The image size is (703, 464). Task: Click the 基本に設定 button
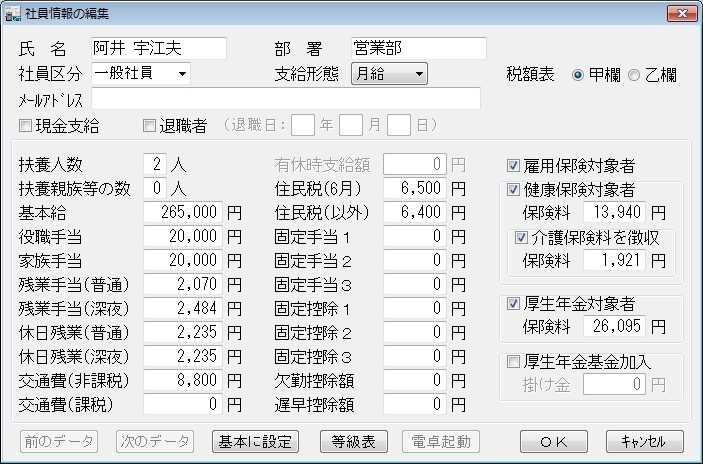coord(255,442)
